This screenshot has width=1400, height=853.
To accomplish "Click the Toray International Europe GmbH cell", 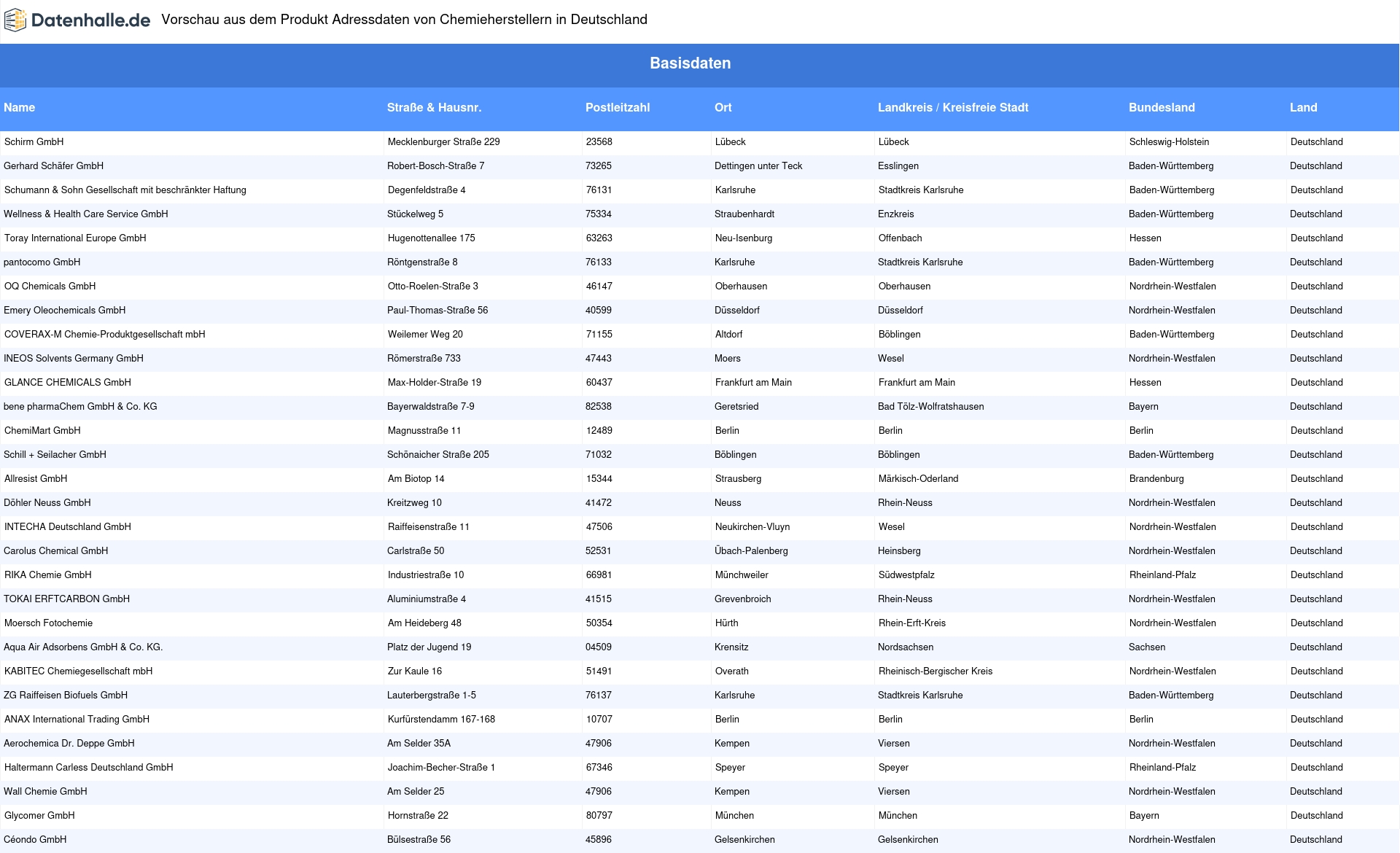I will pyautogui.click(x=75, y=238).
